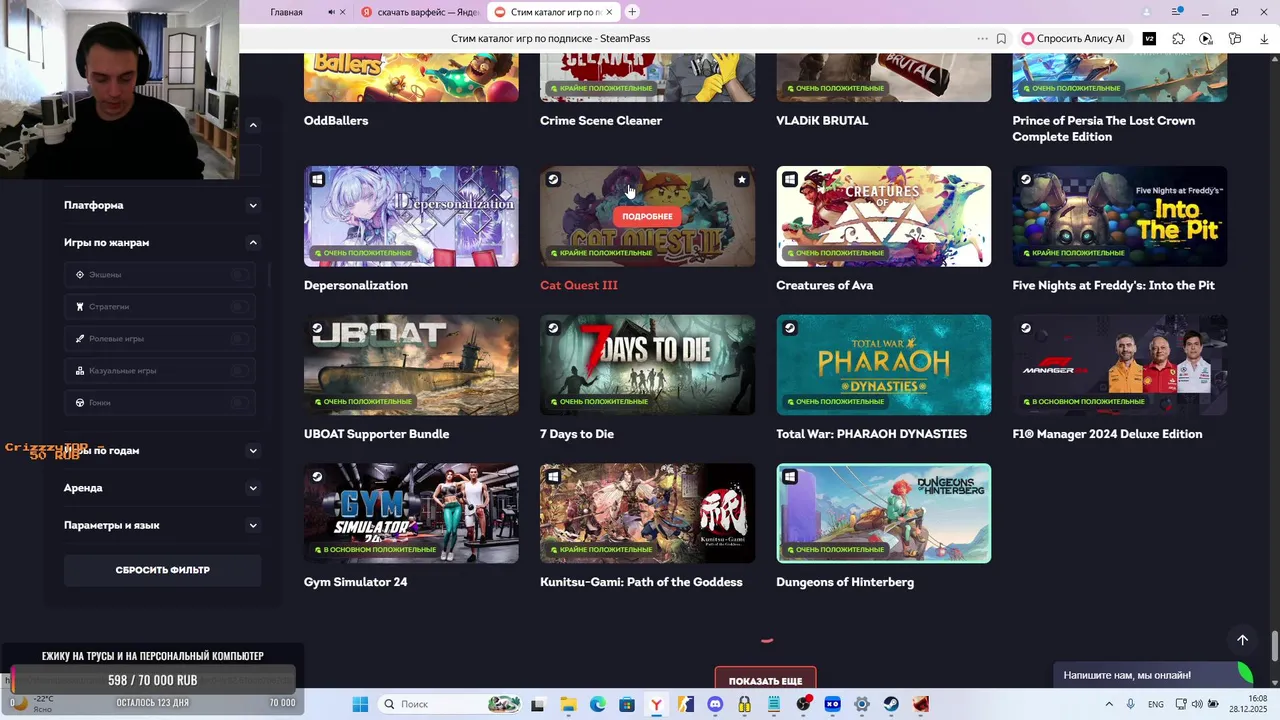The height and width of the screenshot is (720, 1280).
Task: Open the Windows Start menu
Action: (360, 704)
